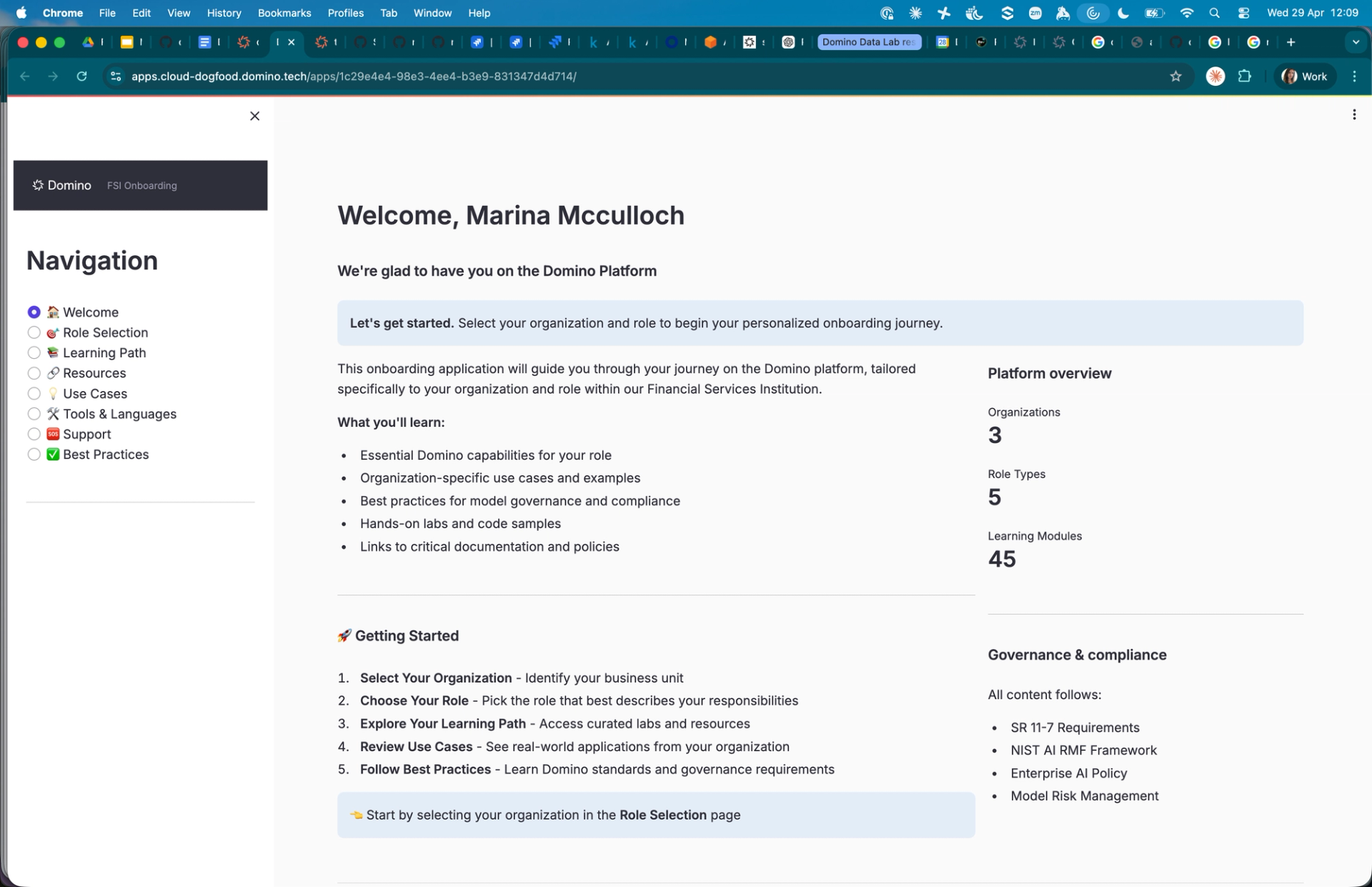View site information in address bar
The height and width of the screenshot is (887, 1372).
point(116,76)
